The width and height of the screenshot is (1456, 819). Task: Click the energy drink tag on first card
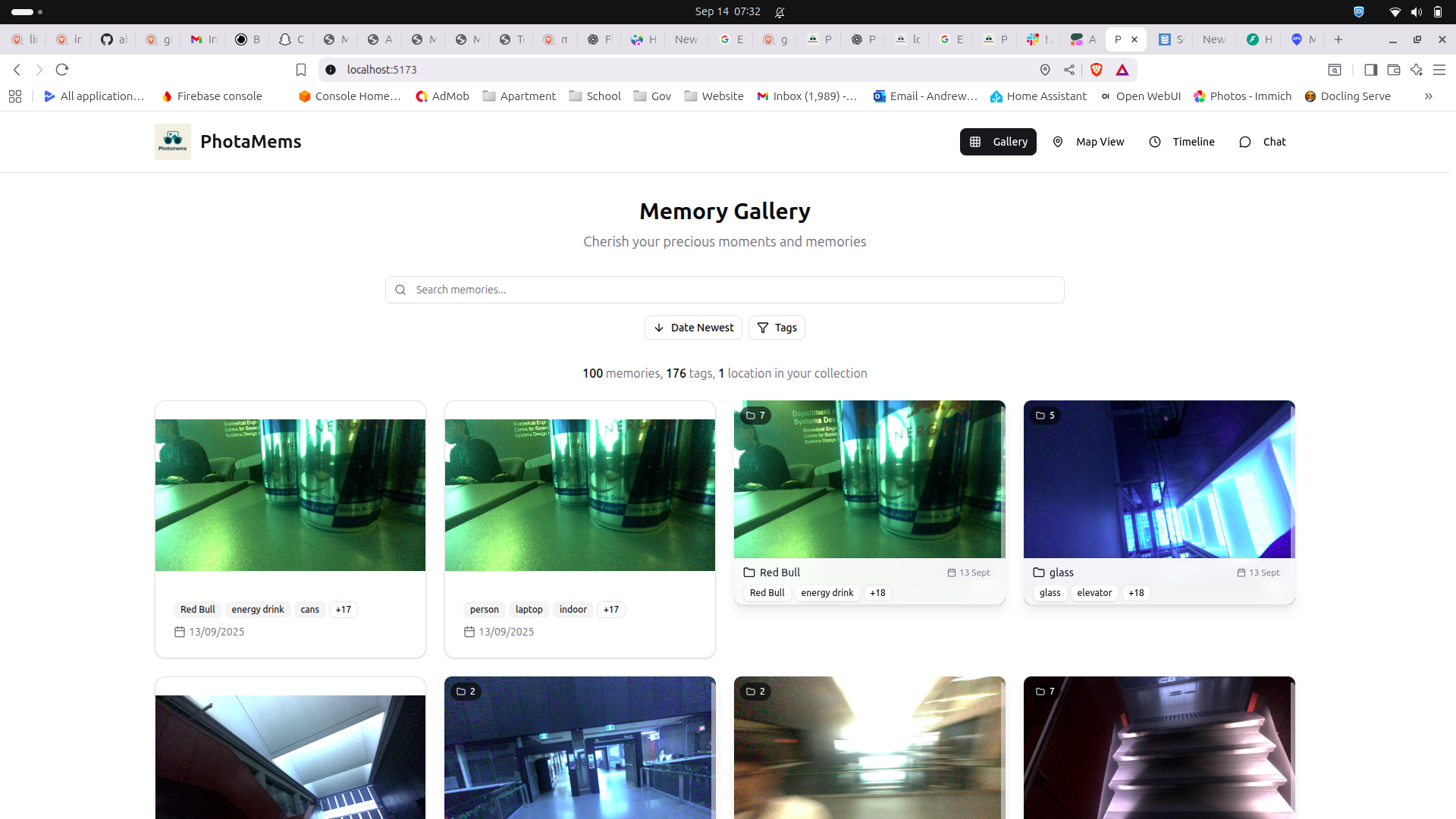click(x=258, y=610)
